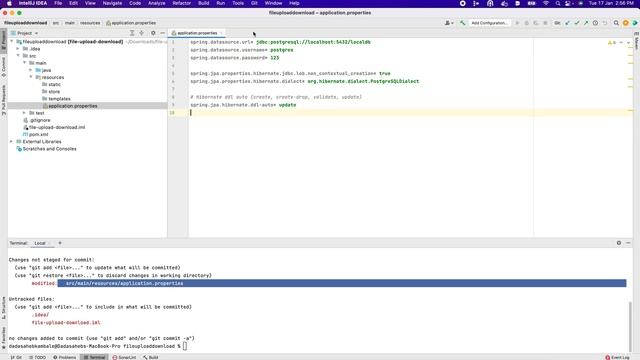Screen dimensions: 640x360
Task: Click the Stop icon in the toolbar
Action: pos(545,23)
